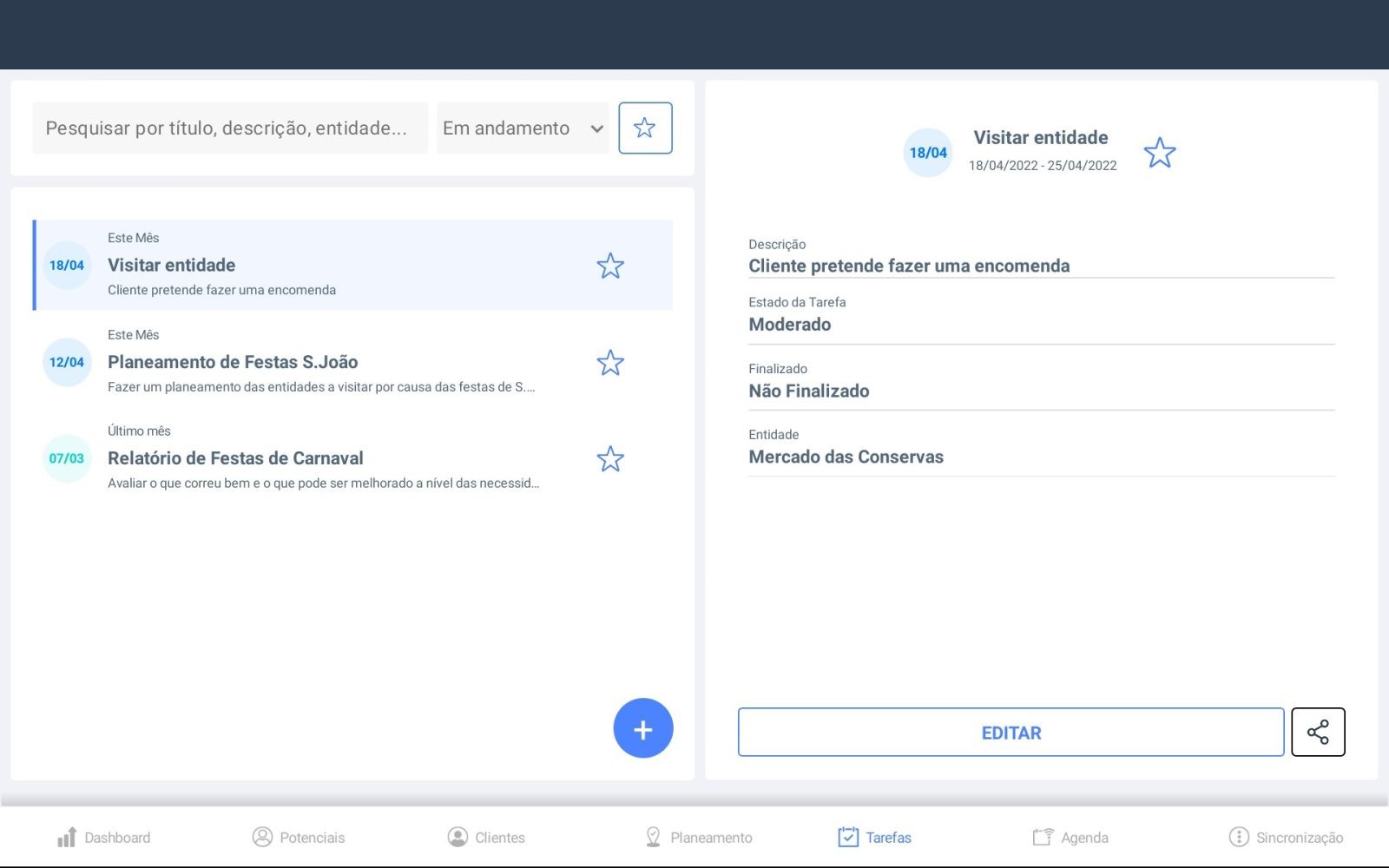Image resolution: width=1389 pixels, height=868 pixels.
Task: Switch to the Potenciais tab
Action: coord(299,837)
